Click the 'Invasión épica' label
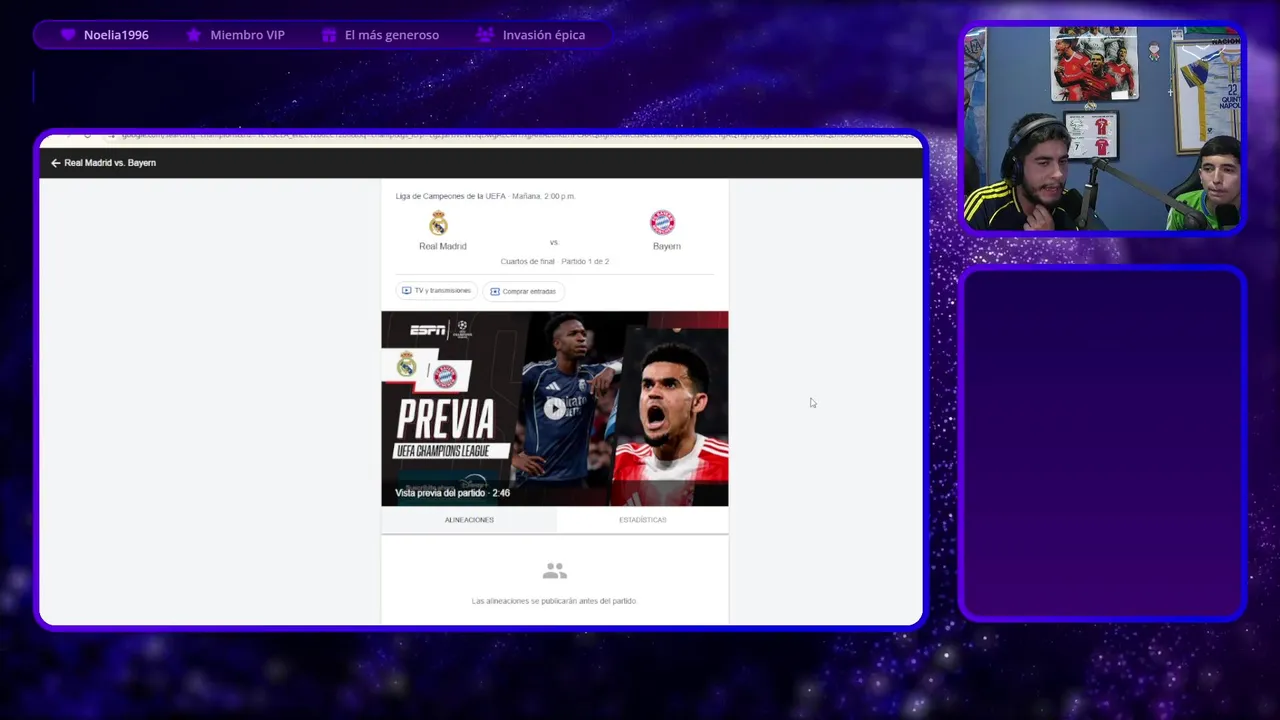The width and height of the screenshot is (1280, 720). [x=544, y=35]
